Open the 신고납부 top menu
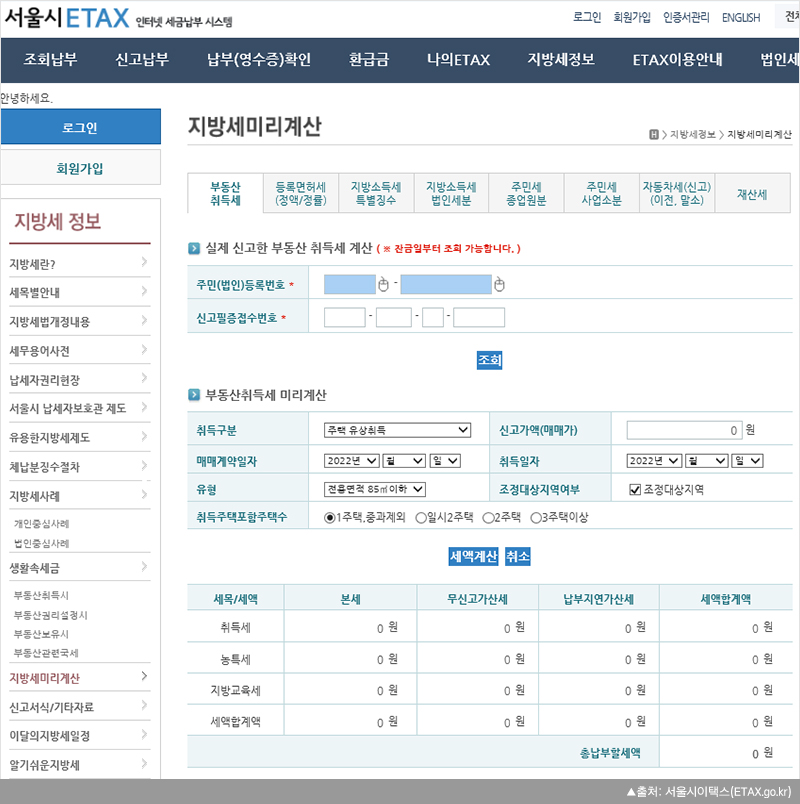This screenshot has height=804, width=800. [x=142, y=60]
